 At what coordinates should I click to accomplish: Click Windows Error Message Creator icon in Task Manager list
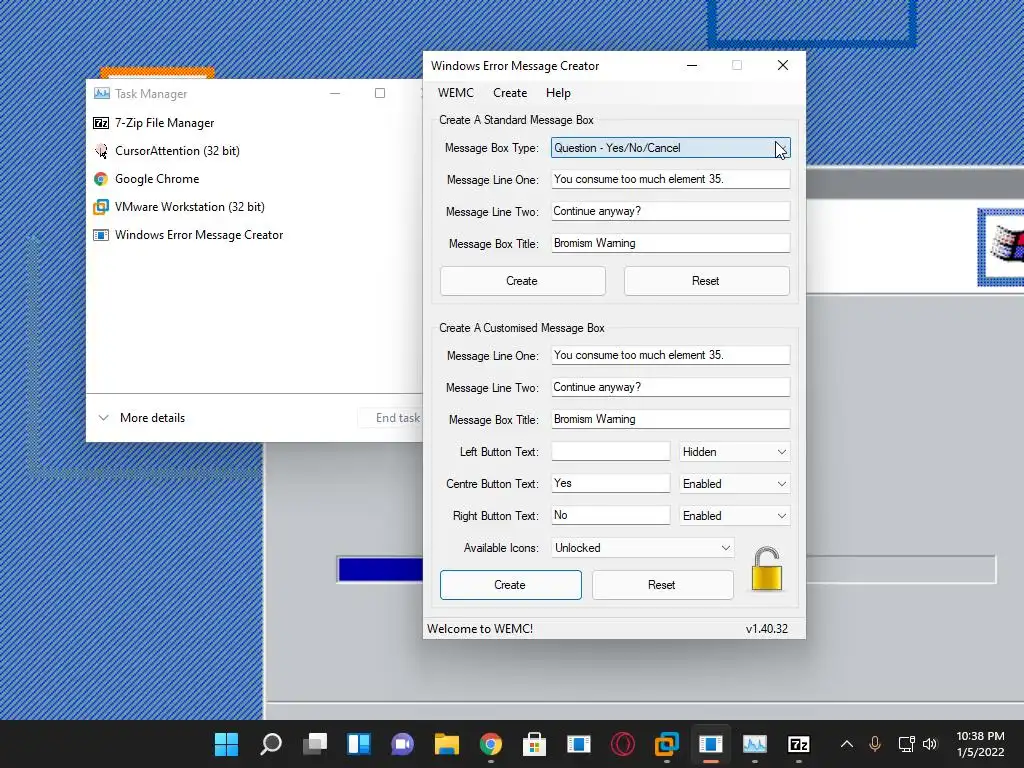[101, 235]
